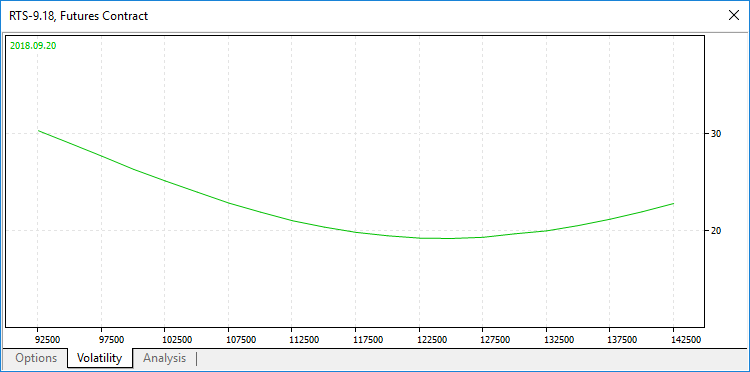
Task: Click the 20 volatility scale value
Action: (x=716, y=230)
